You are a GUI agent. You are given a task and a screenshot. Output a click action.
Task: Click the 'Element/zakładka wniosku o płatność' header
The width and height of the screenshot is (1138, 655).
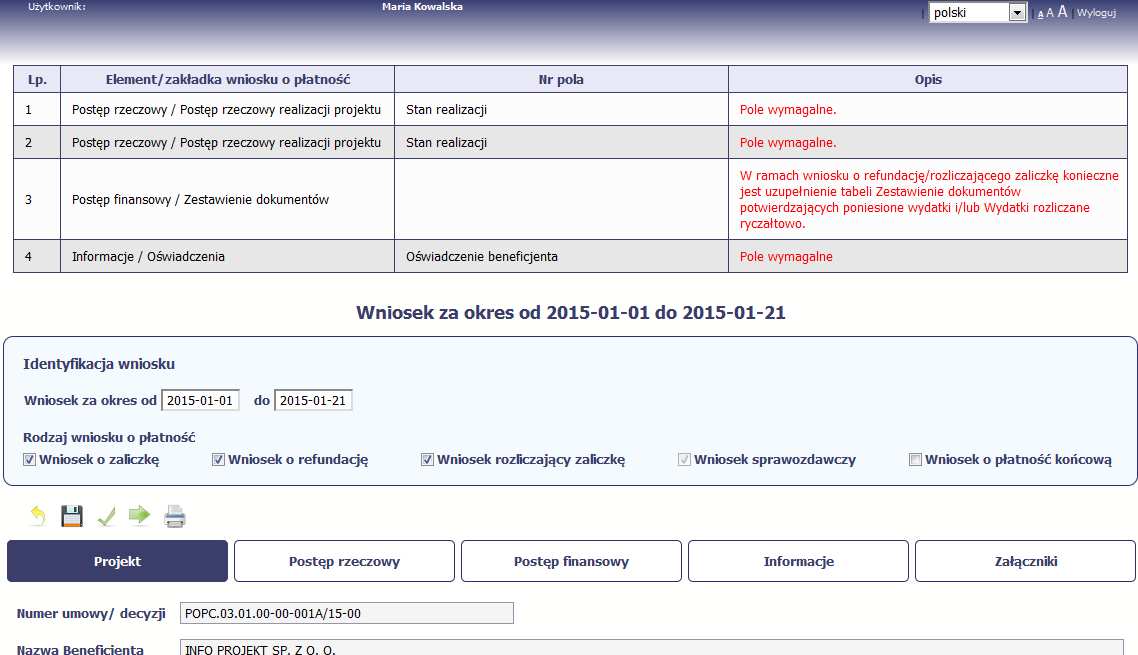[x=228, y=79]
